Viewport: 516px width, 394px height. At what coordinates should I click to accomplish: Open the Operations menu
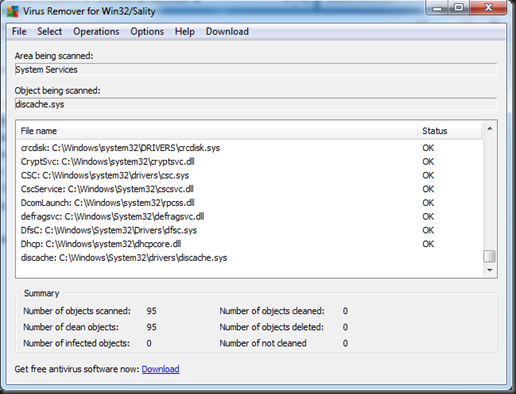point(96,31)
